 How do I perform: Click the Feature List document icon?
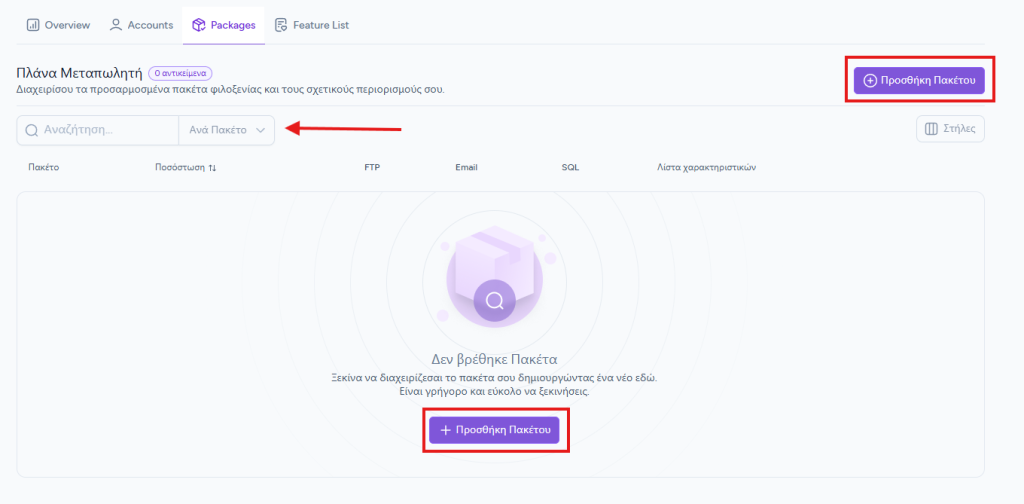(281, 25)
